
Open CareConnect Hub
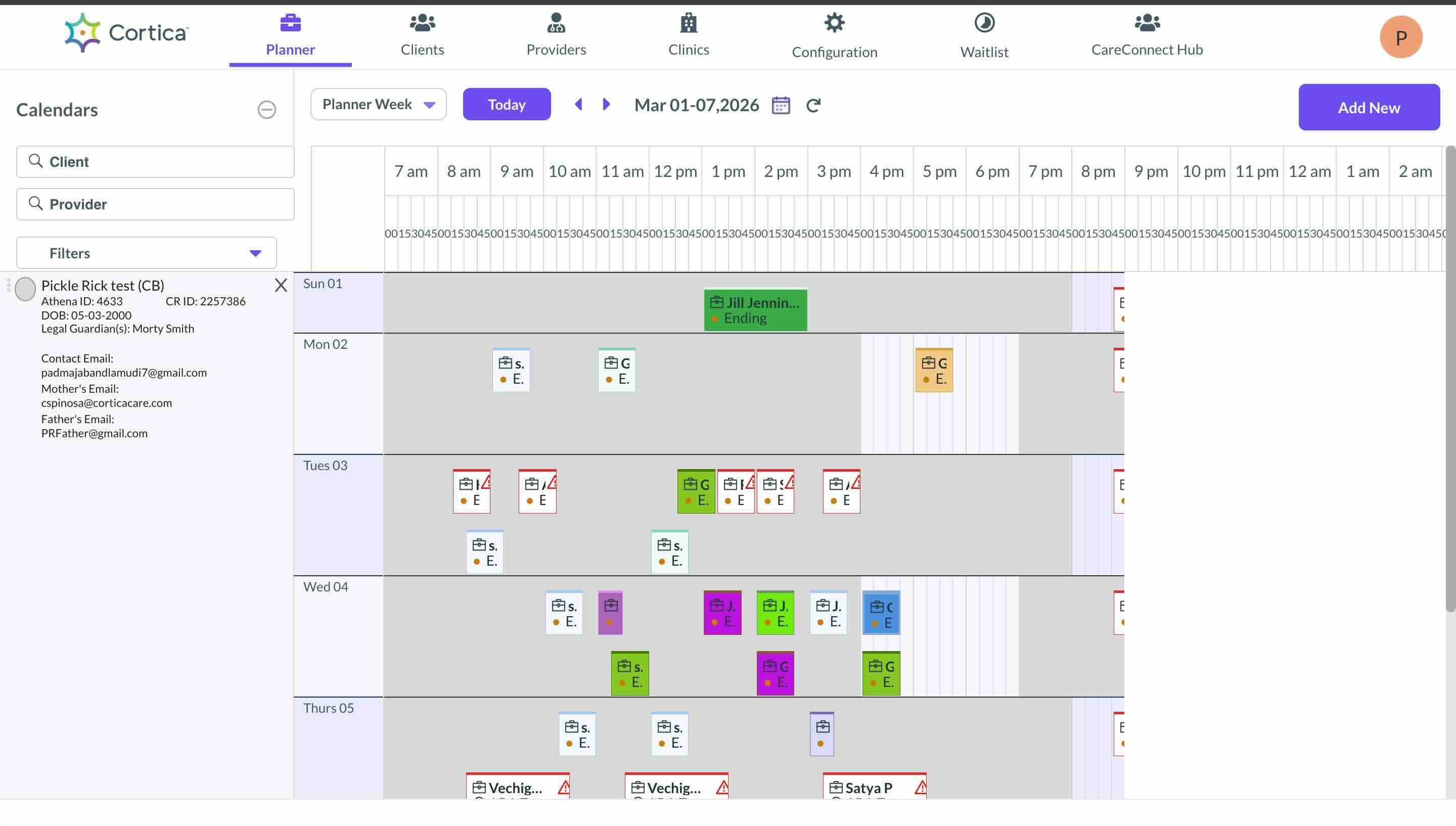click(1147, 36)
